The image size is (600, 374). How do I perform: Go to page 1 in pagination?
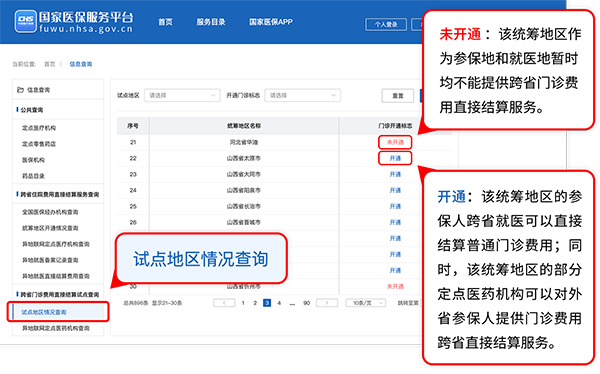tap(243, 303)
